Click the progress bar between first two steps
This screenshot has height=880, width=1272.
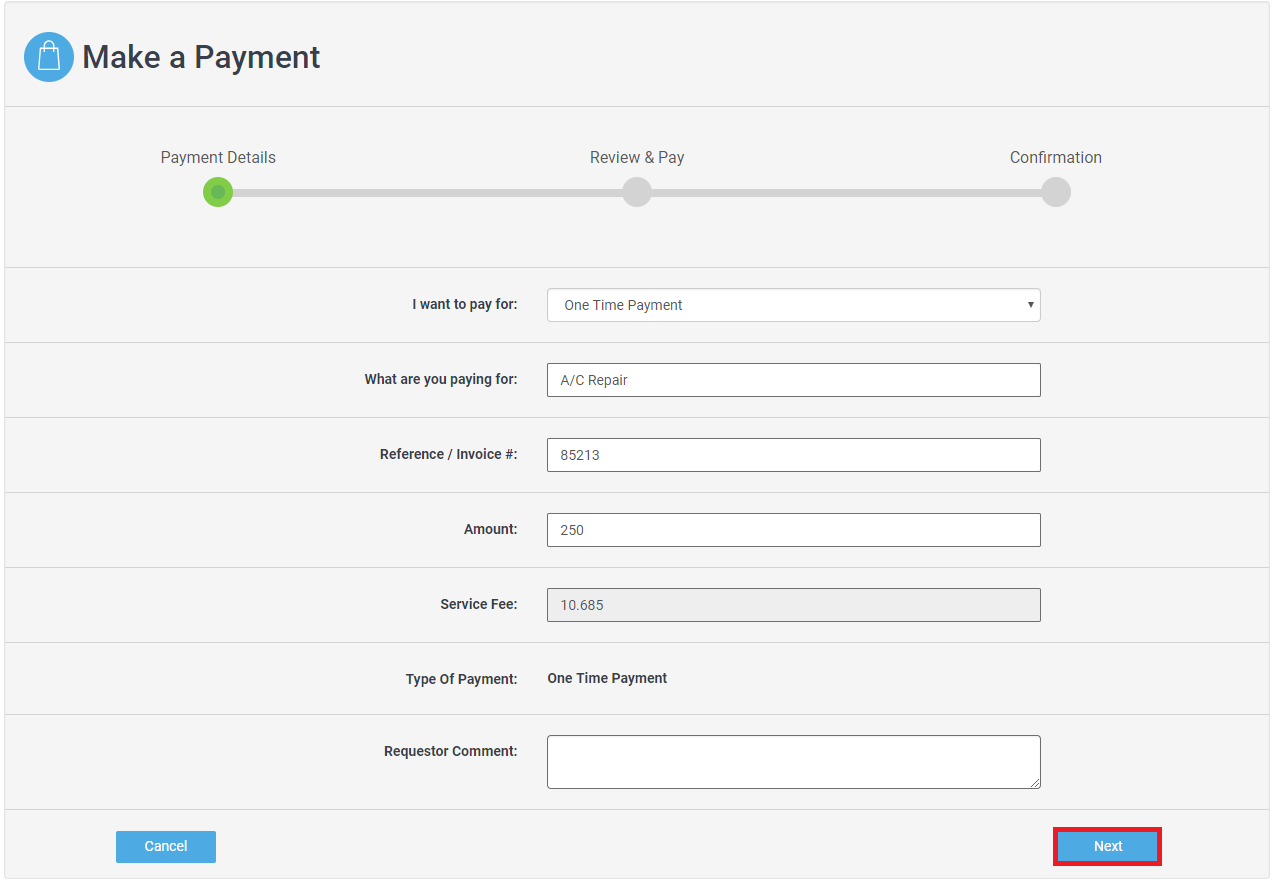[427, 193]
